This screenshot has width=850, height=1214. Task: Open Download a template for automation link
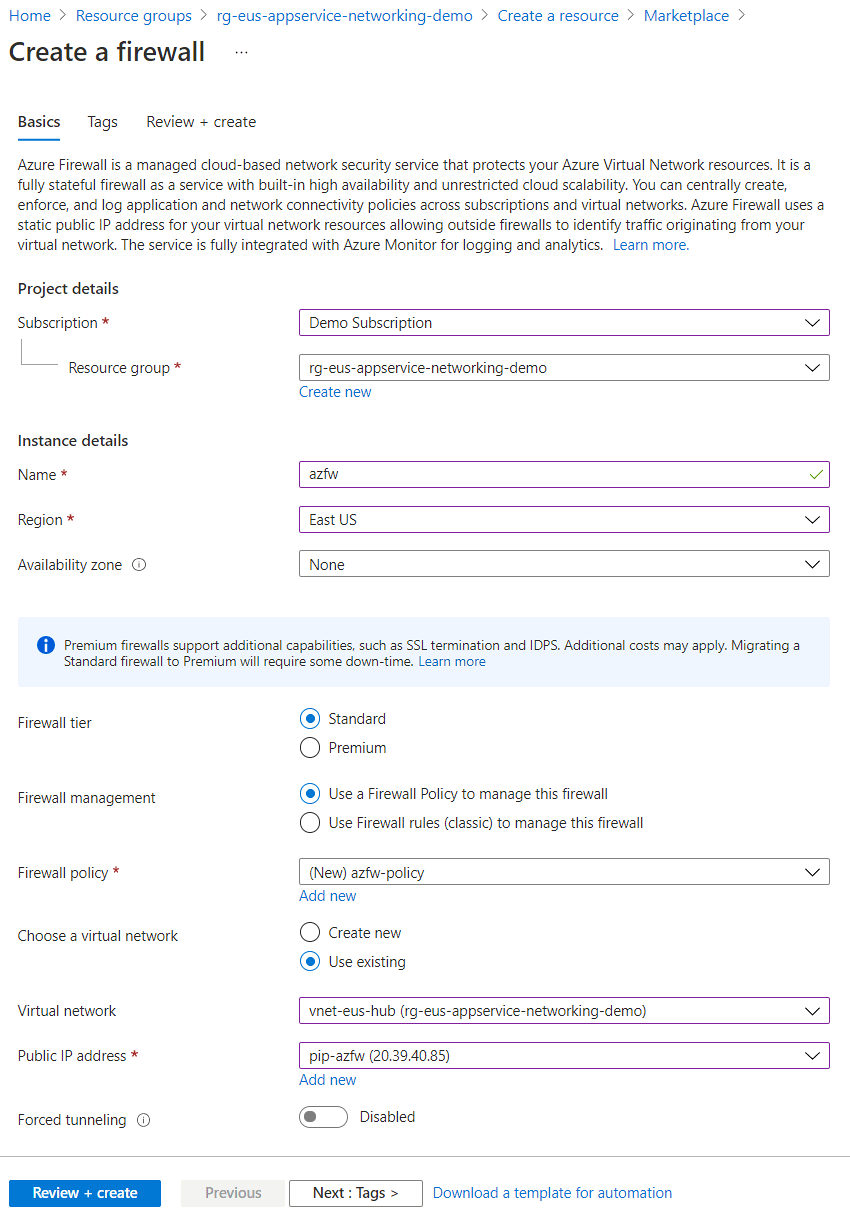(552, 1193)
